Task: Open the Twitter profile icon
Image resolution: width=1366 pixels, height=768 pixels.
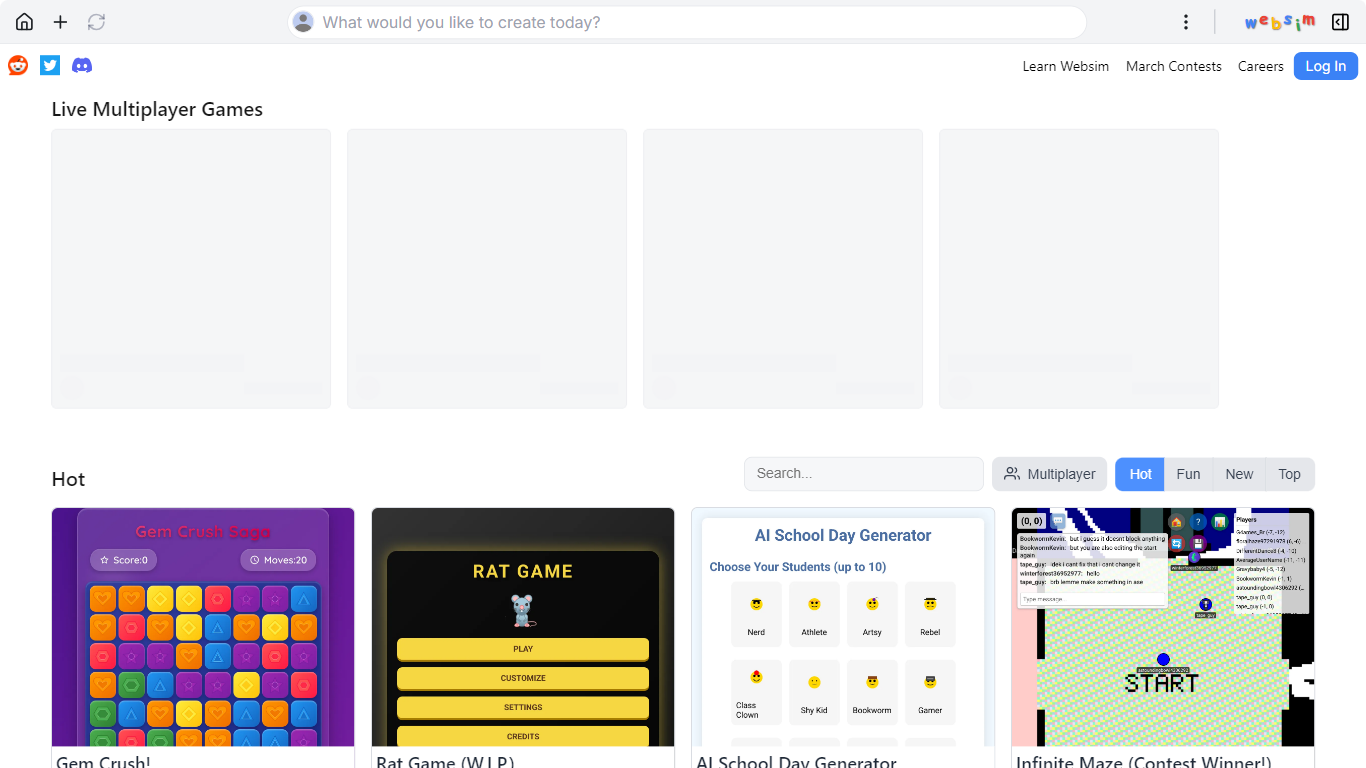Action: click(50, 65)
